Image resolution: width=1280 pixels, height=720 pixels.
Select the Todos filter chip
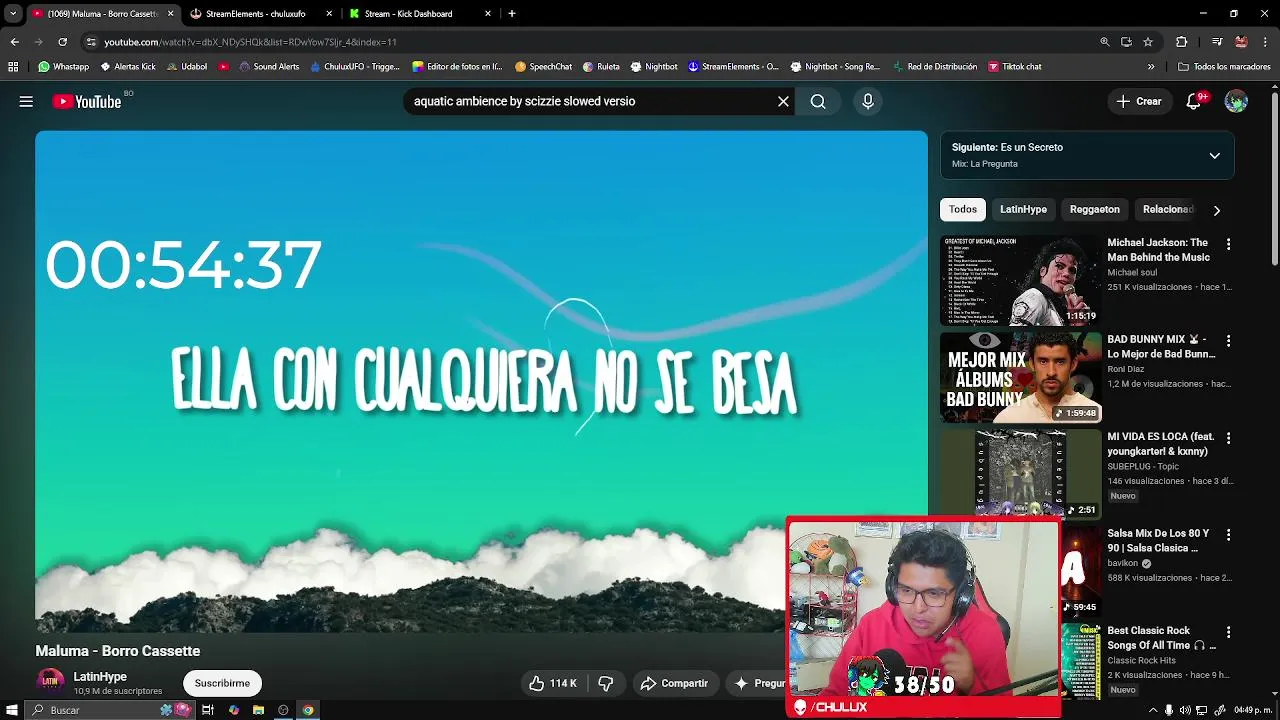pos(963,209)
